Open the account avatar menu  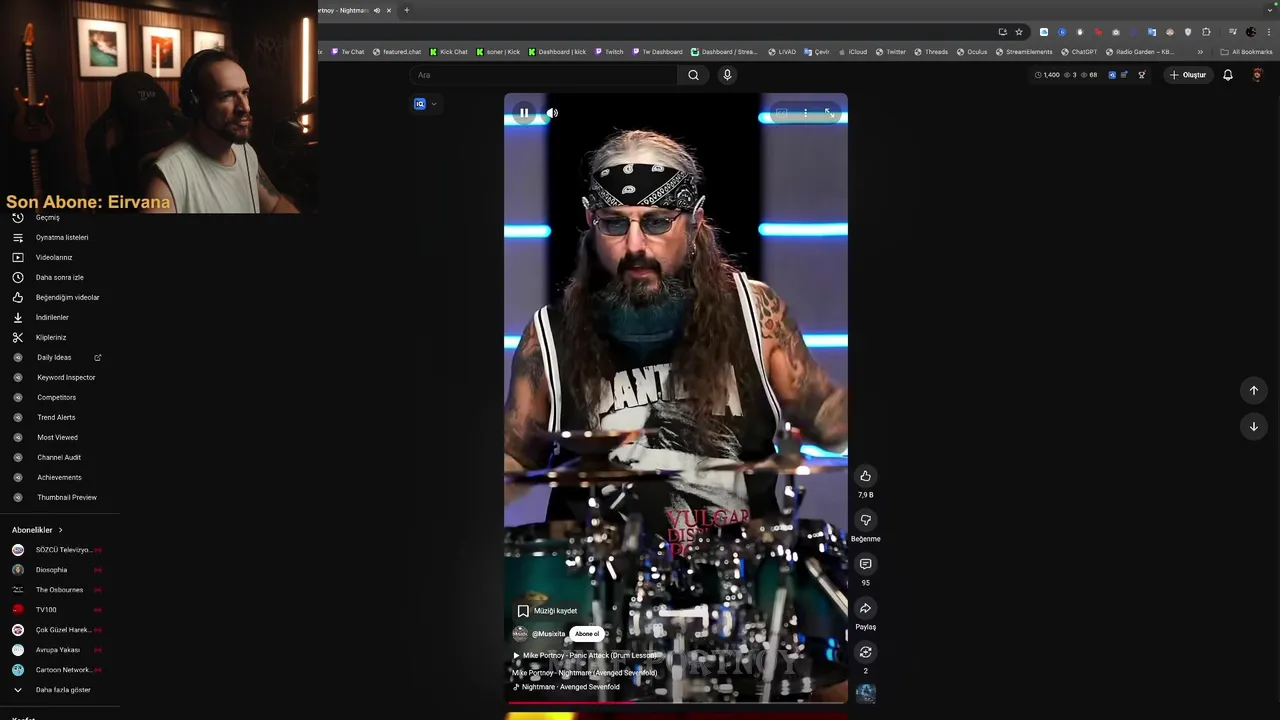1257,75
